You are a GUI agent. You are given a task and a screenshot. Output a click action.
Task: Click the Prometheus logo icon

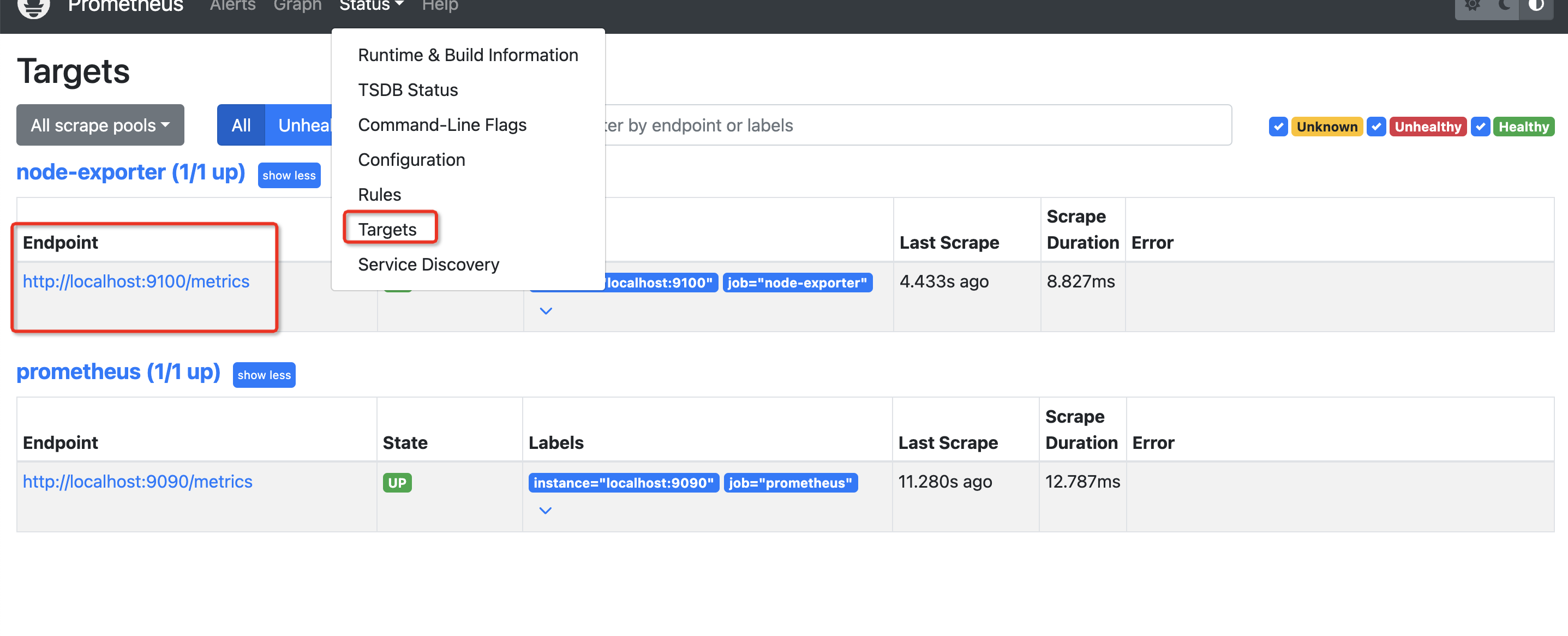pyautogui.click(x=33, y=7)
